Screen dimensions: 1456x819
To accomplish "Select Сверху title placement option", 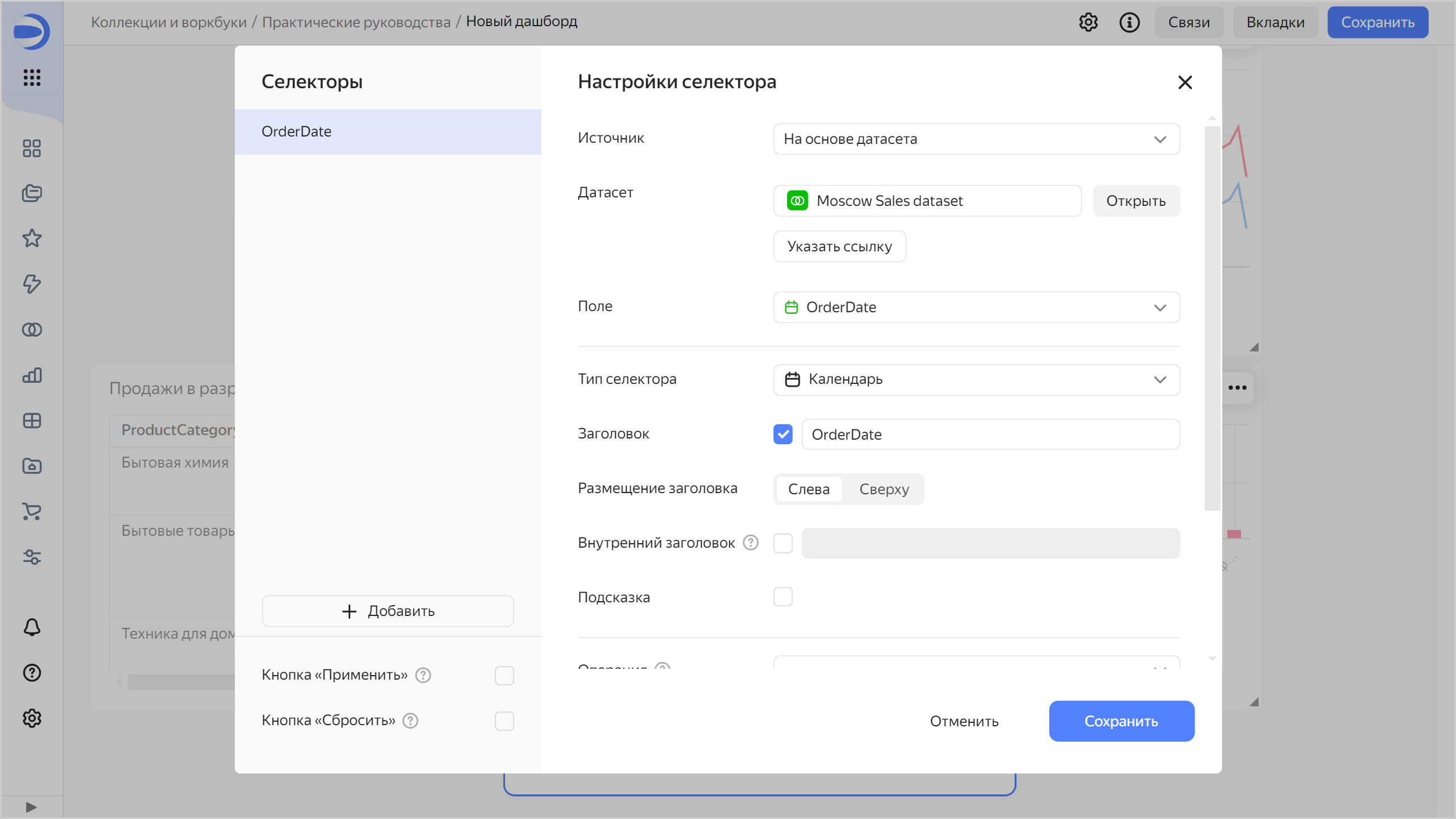I will tap(884, 489).
